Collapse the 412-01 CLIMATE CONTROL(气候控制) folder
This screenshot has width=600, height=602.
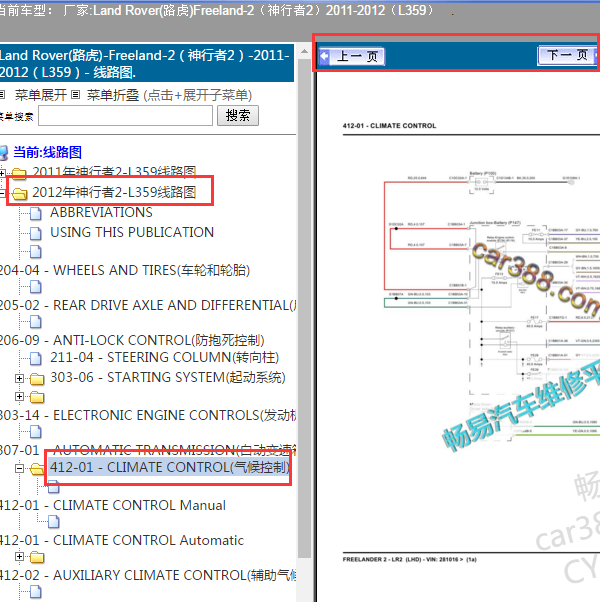(19, 468)
